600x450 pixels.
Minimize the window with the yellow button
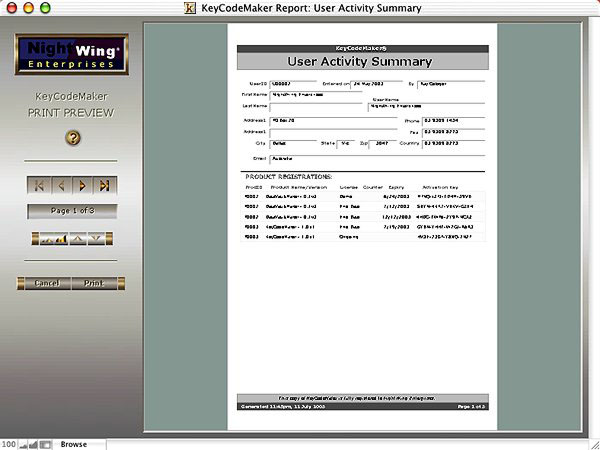coord(29,8)
